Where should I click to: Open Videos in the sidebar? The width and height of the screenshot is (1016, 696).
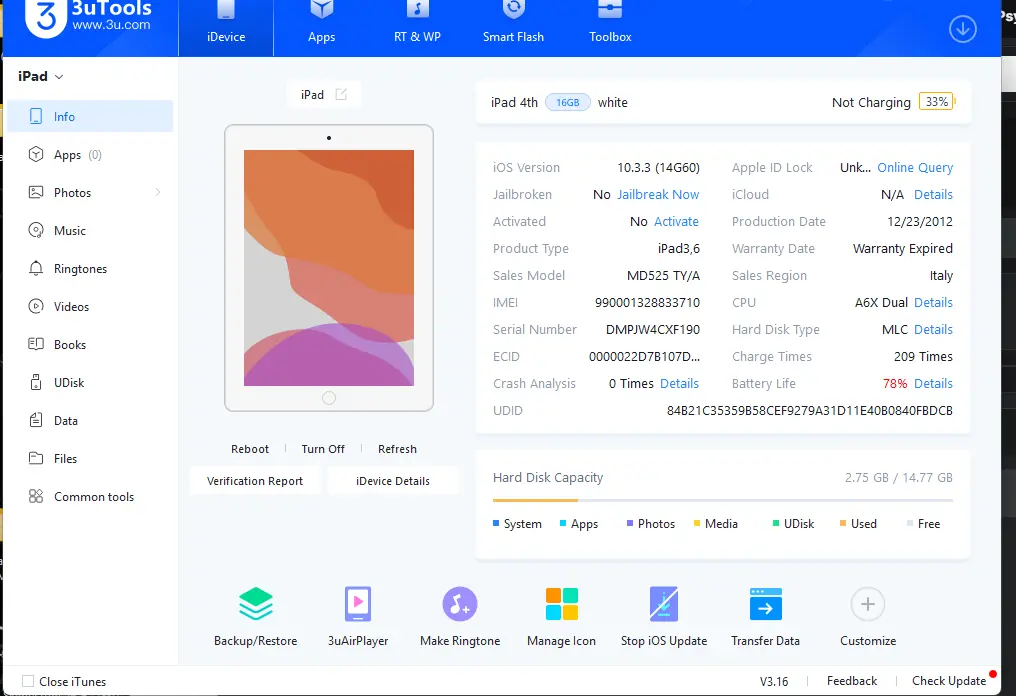(x=90, y=307)
